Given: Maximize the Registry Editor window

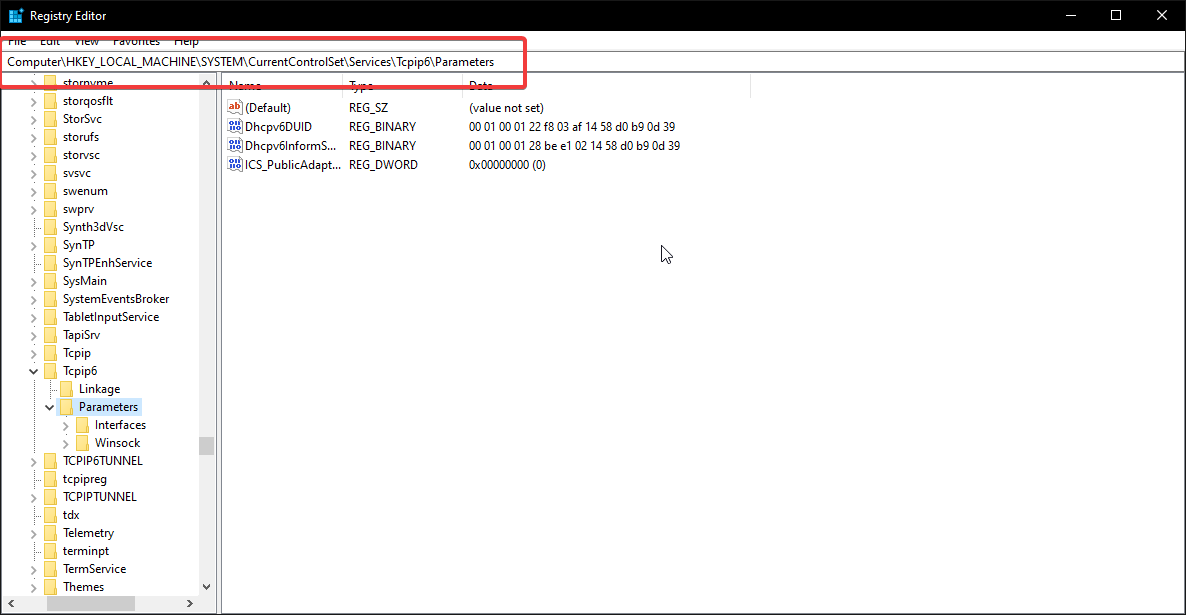Looking at the screenshot, I should coord(1116,15).
